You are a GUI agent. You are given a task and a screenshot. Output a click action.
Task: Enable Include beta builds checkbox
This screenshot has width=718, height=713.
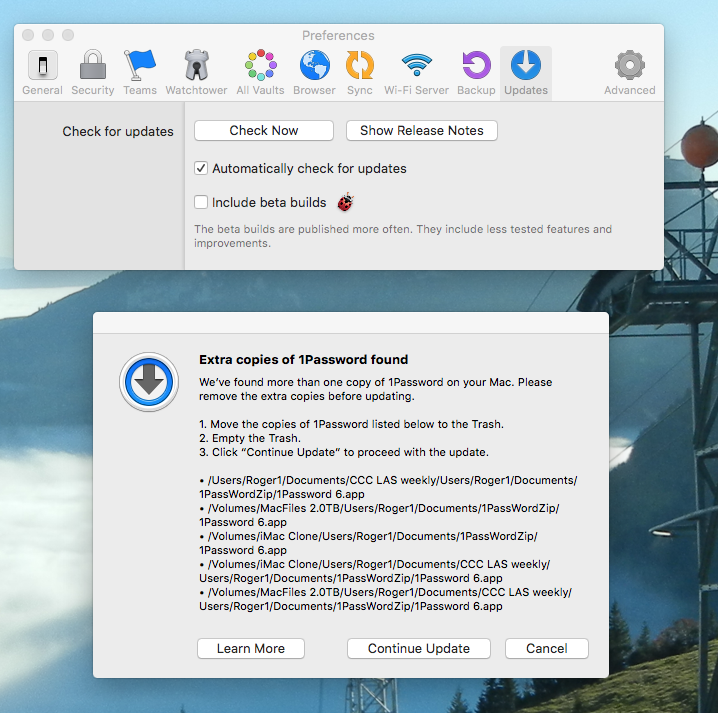[x=201, y=202]
